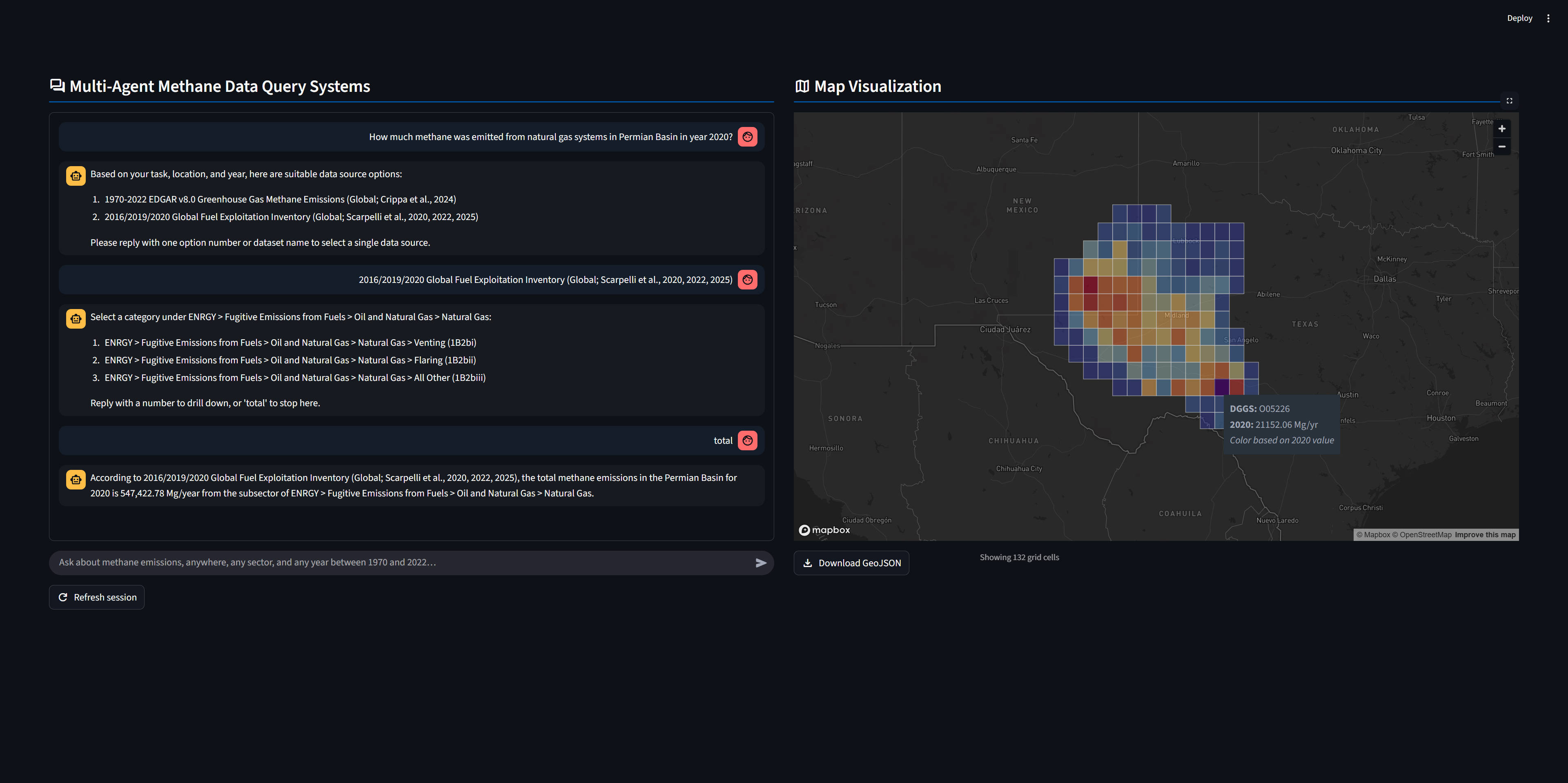Open the map fullscreen view
1568x783 pixels.
[1509, 101]
